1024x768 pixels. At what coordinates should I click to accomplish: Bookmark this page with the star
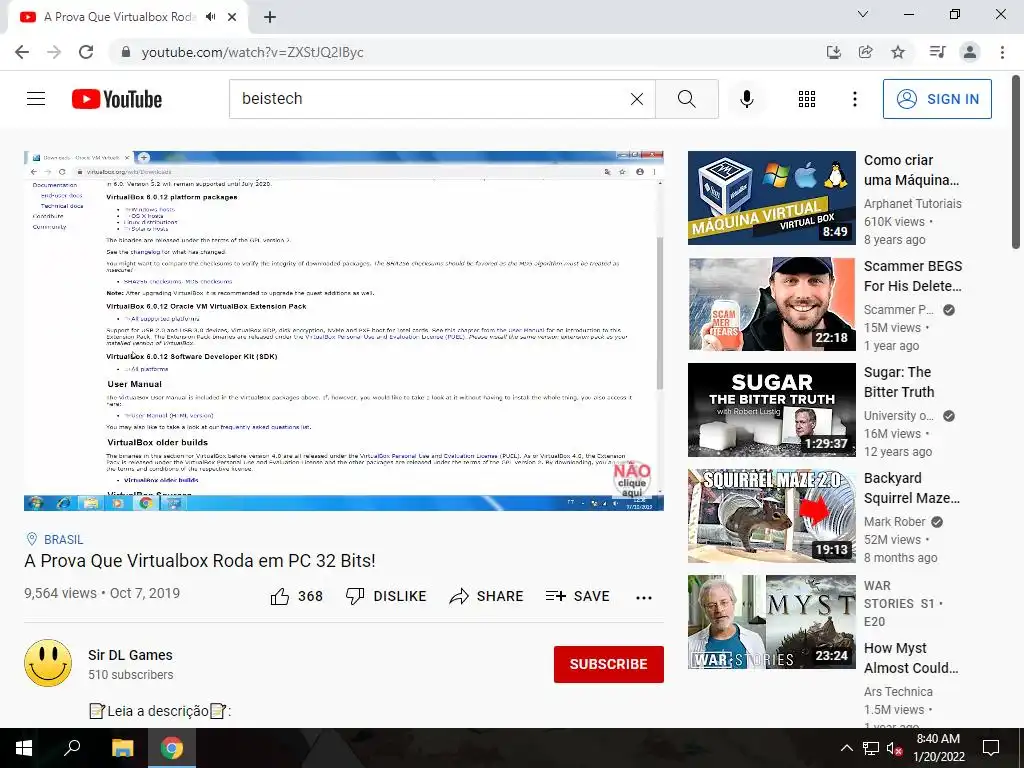tap(898, 52)
